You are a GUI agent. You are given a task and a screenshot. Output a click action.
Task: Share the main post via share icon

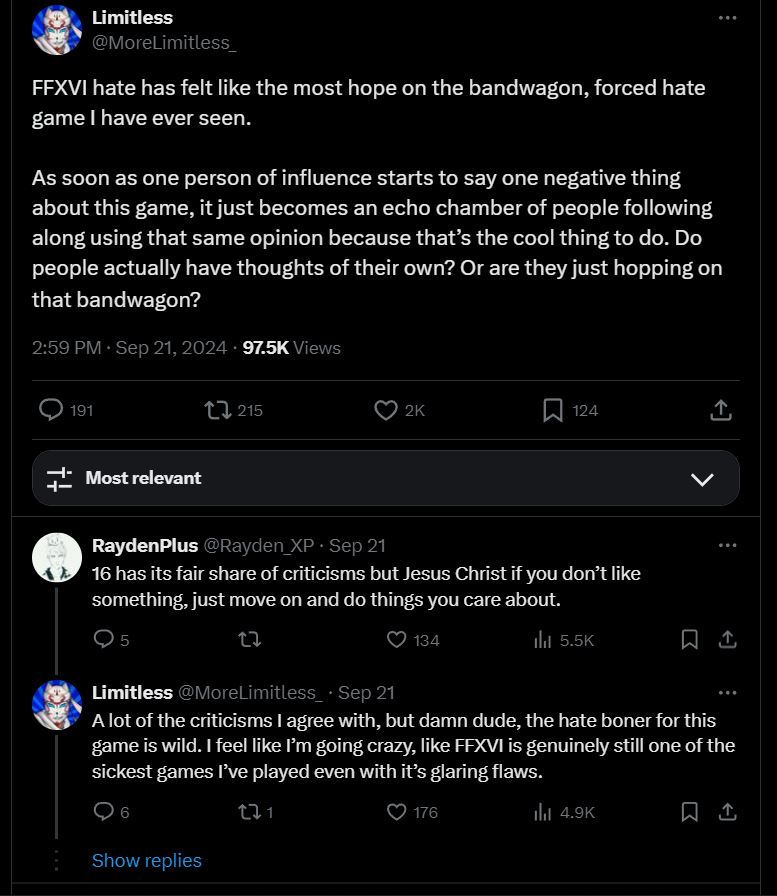[x=721, y=410]
